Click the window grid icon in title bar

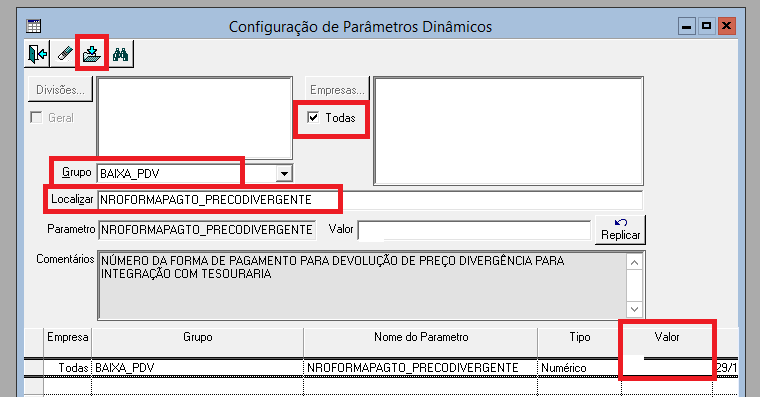click(x=34, y=26)
